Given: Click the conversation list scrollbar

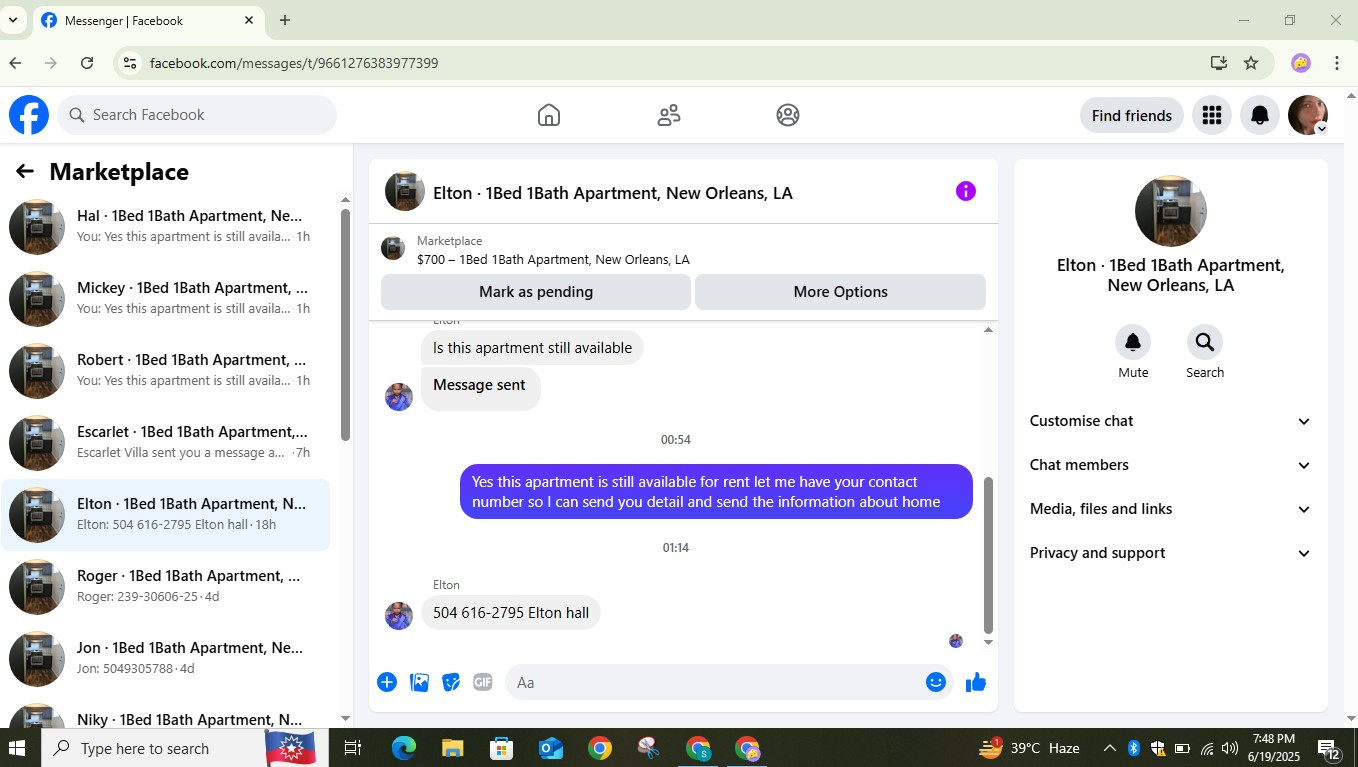Looking at the screenshot, I should [346, 324].
